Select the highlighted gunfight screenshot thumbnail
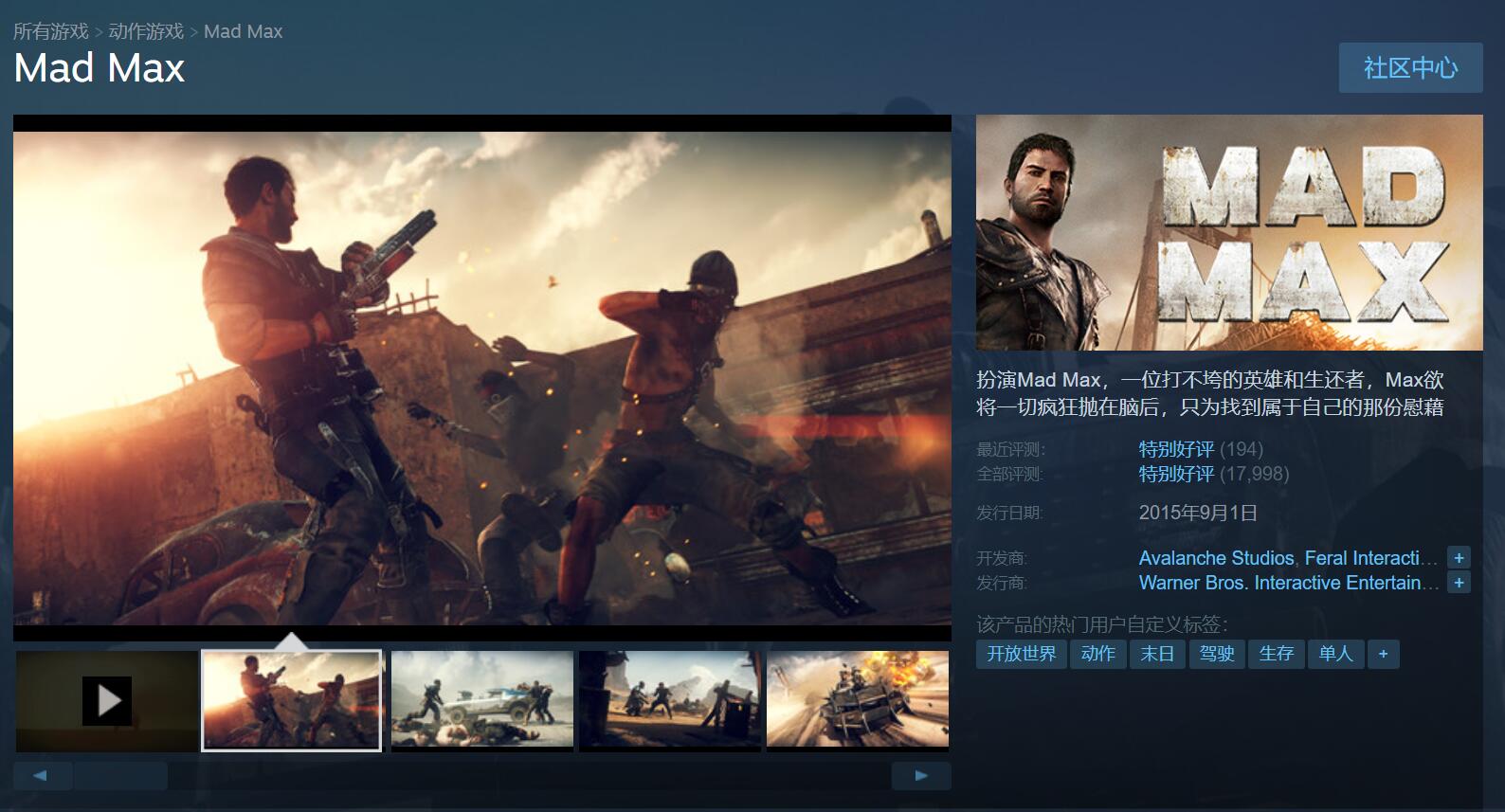 292,701
